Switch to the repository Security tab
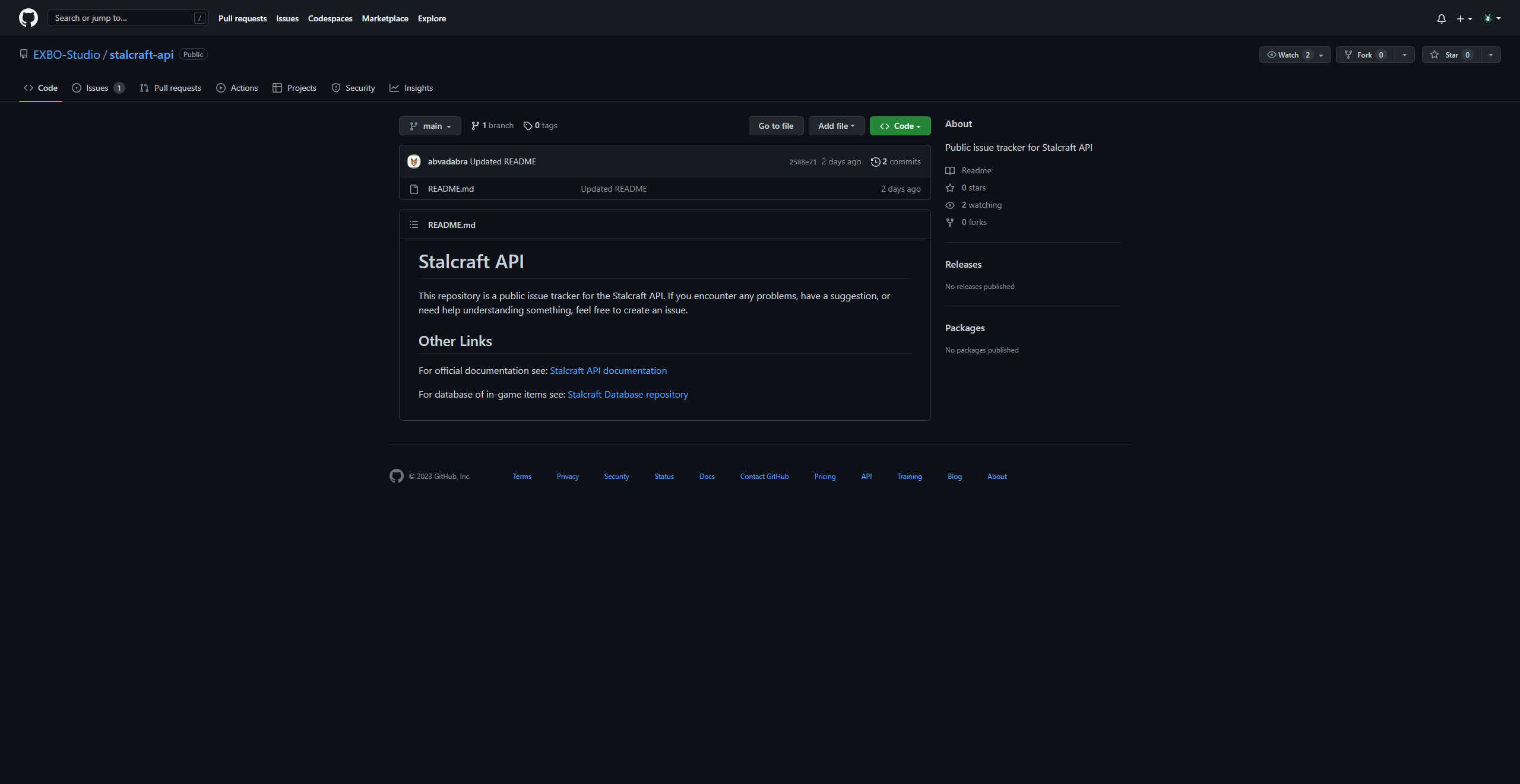This screenshot has height=784, width=1520. point(353,88)
